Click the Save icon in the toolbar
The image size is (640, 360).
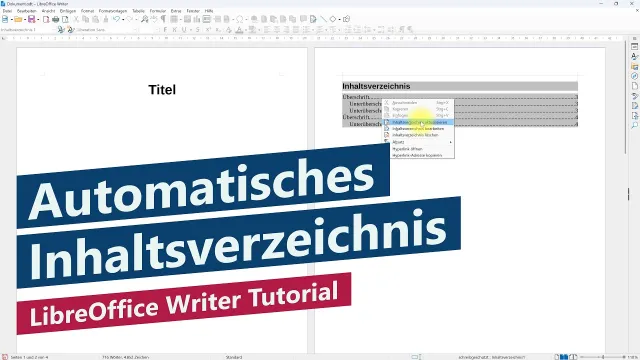[x=31, y=19]
